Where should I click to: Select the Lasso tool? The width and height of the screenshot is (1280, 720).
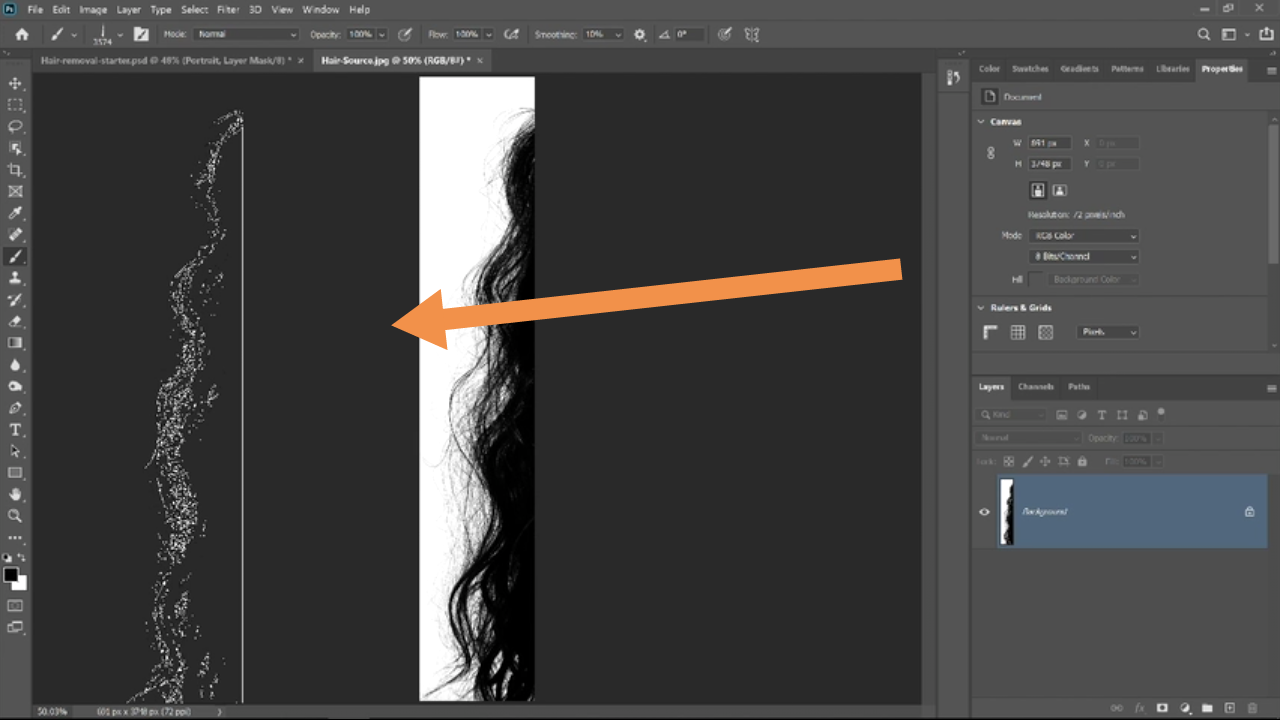tap(15, 126)
